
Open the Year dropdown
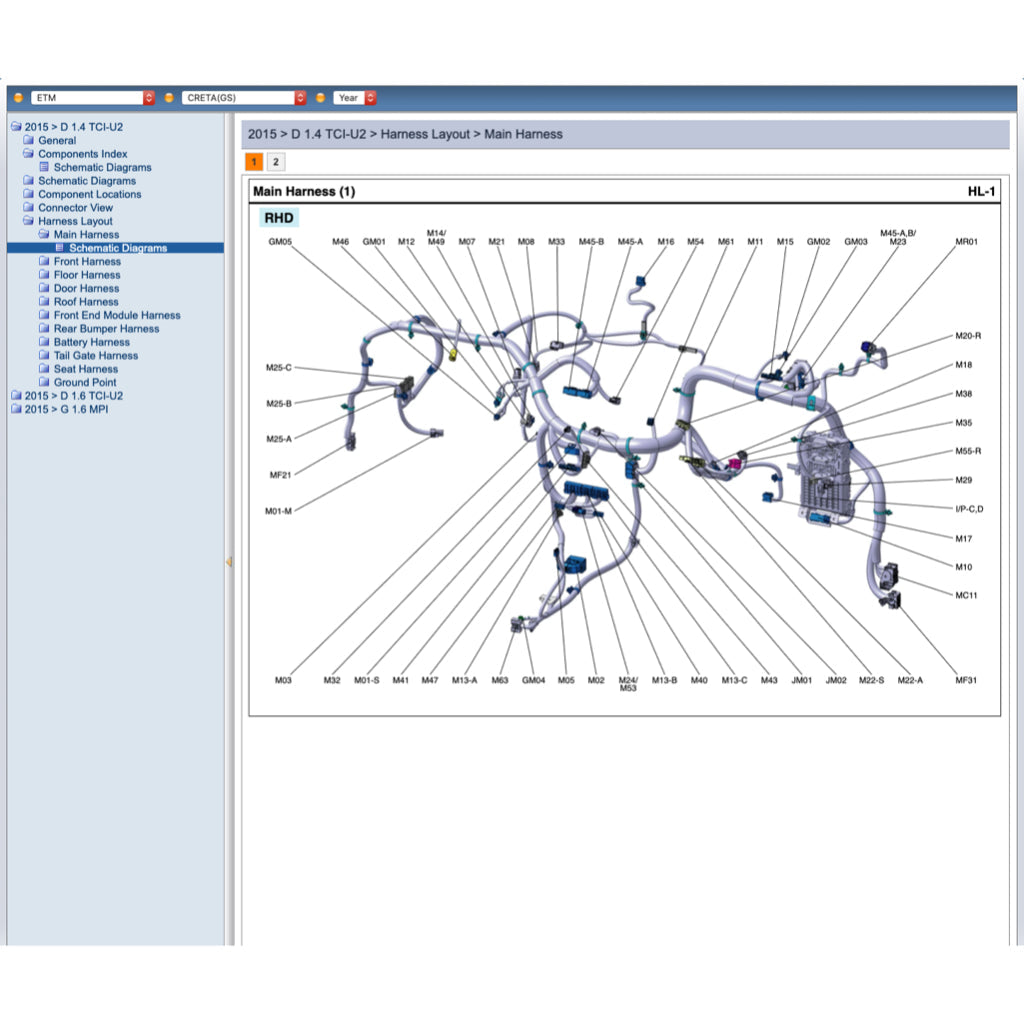pyautogui.click(x=355, y=98)
